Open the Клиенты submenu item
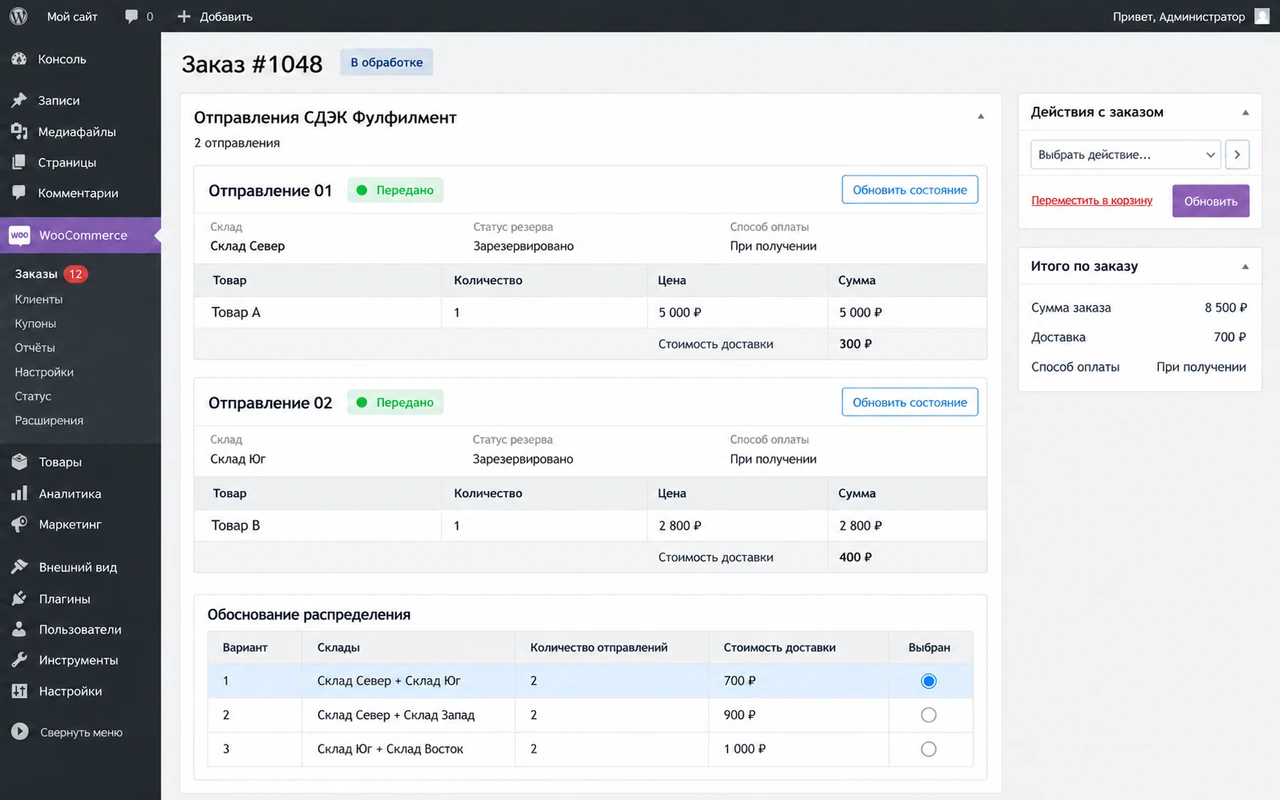The width and height of the screenshot is (1280, 800). 38,299
